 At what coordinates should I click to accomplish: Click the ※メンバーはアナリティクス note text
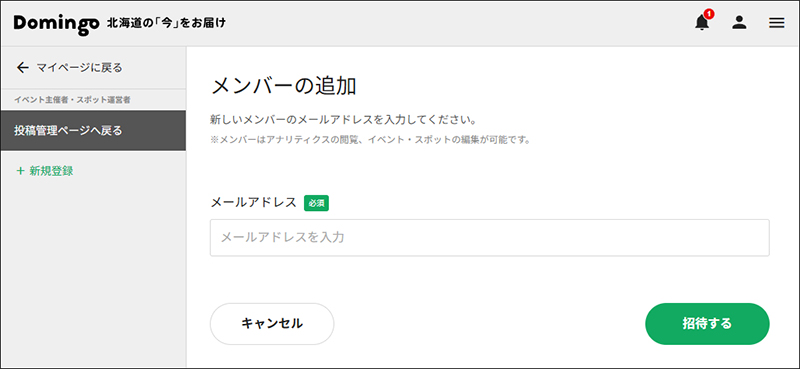click(370, 140)
